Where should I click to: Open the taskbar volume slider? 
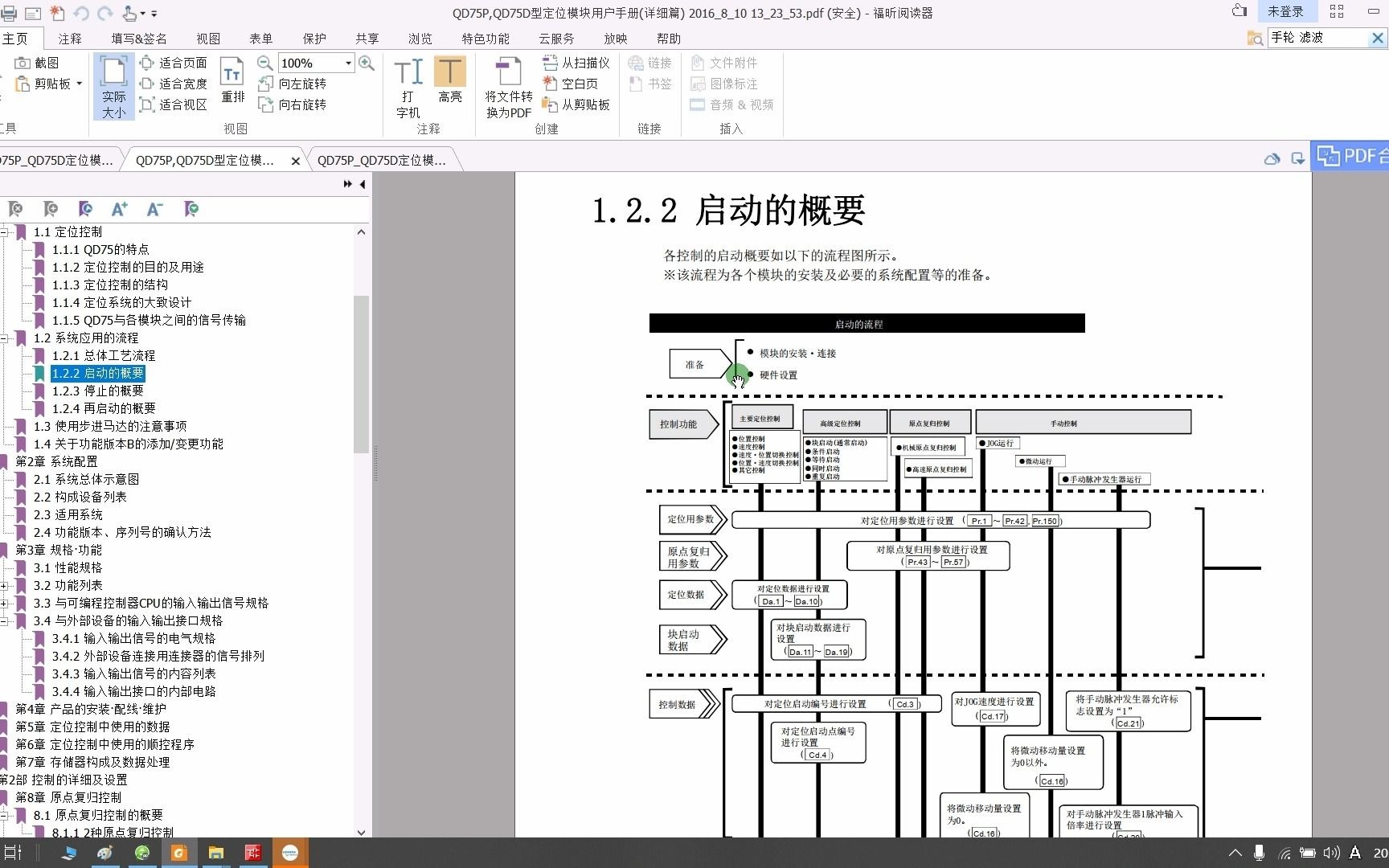coord(1331,853)
